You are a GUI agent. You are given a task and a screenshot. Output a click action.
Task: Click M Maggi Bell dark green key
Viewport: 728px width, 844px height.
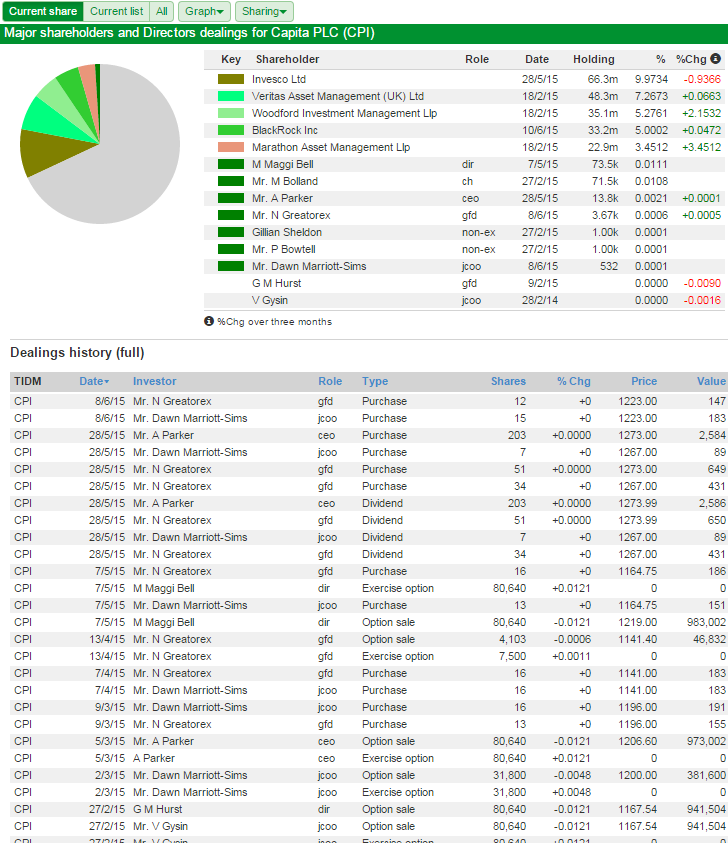[x=231, y=164]
